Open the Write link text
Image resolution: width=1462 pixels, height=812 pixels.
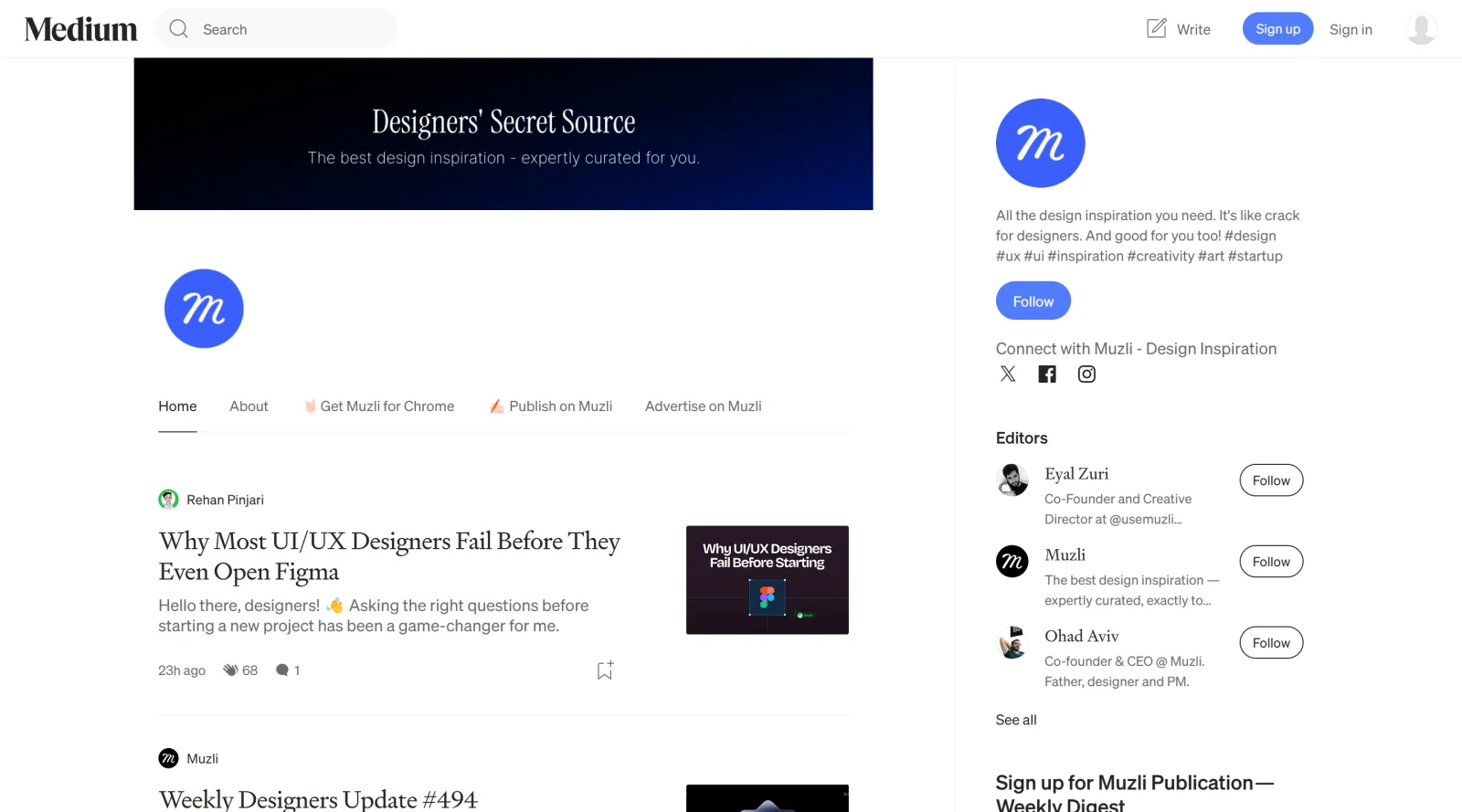(x=1193, y=29)
